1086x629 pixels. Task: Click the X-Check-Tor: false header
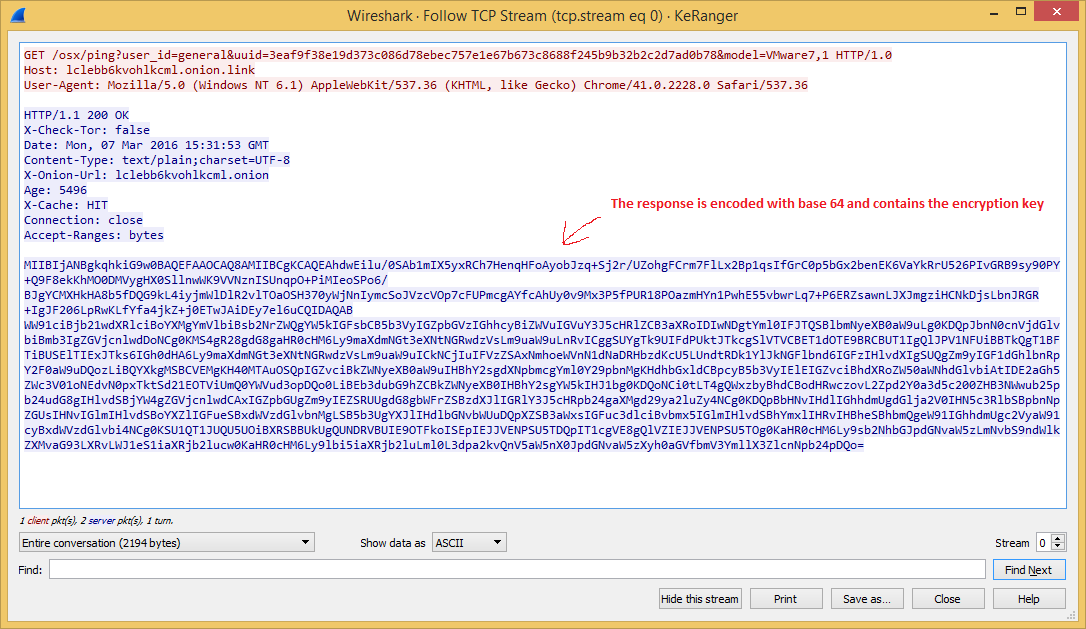(87, 130)
